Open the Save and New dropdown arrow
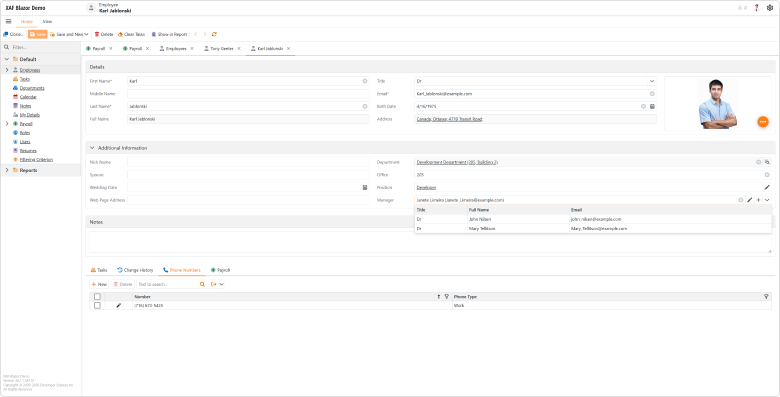Image resolution: width=780 pixels, height=397 pixels. tap(86, 34)
